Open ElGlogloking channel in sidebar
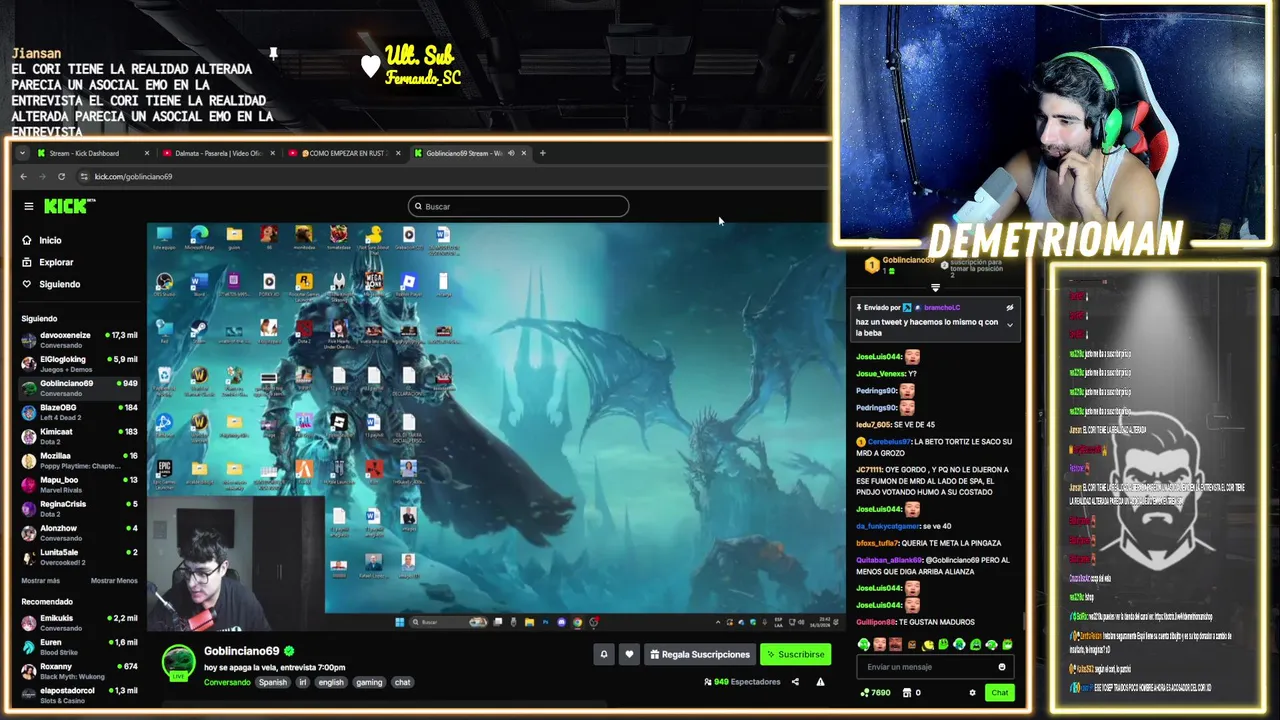Screen dimensions: 1280x720 point(79,364)
